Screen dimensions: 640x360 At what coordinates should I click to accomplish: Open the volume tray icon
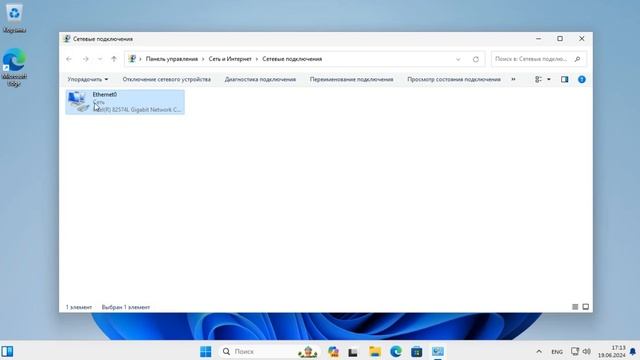(x=587, y=351)
